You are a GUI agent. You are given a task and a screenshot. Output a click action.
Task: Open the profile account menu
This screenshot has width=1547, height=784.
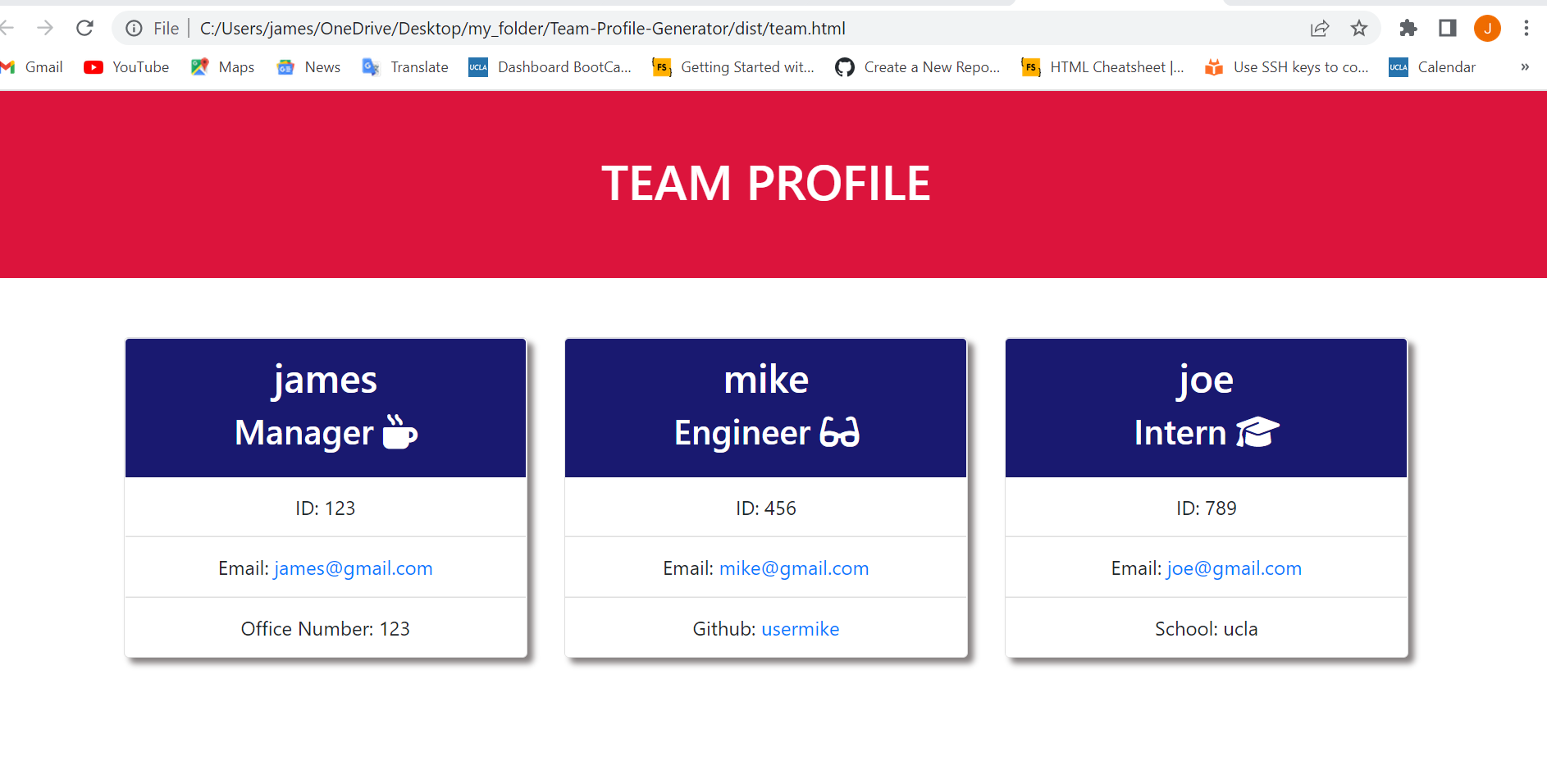click(1487, 28)
